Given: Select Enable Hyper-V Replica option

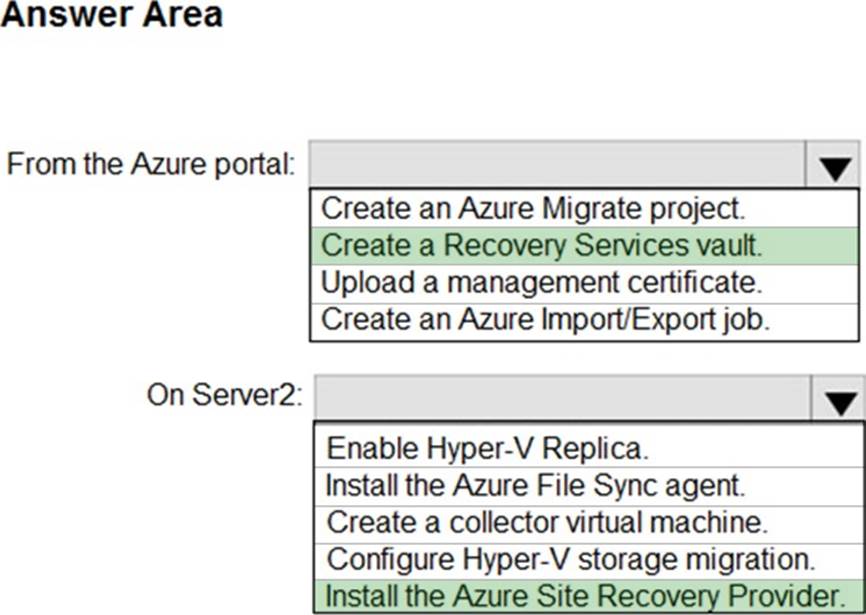Looking at the screenshot, I should pos(589,447).
